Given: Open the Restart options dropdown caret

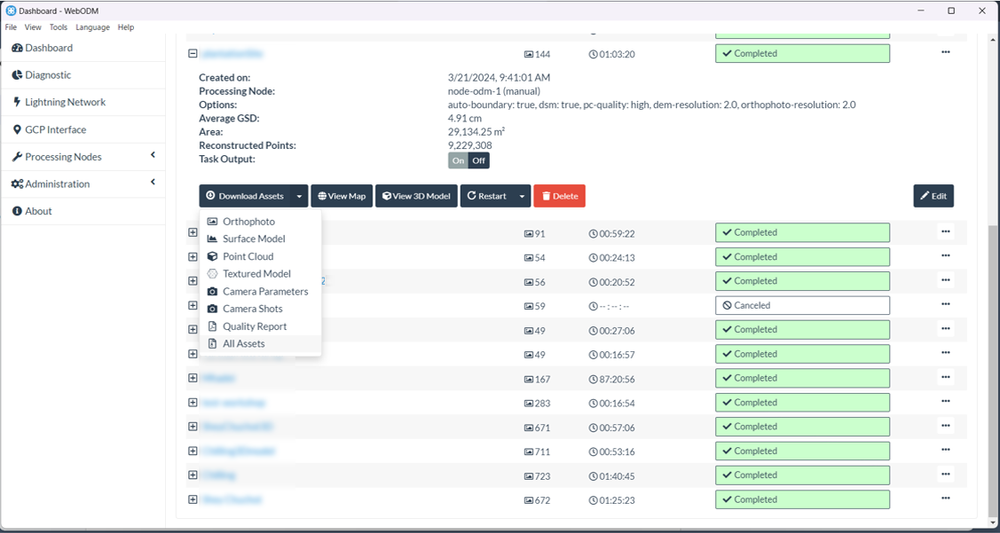Looking at the screenshot, I should (522, 196).
